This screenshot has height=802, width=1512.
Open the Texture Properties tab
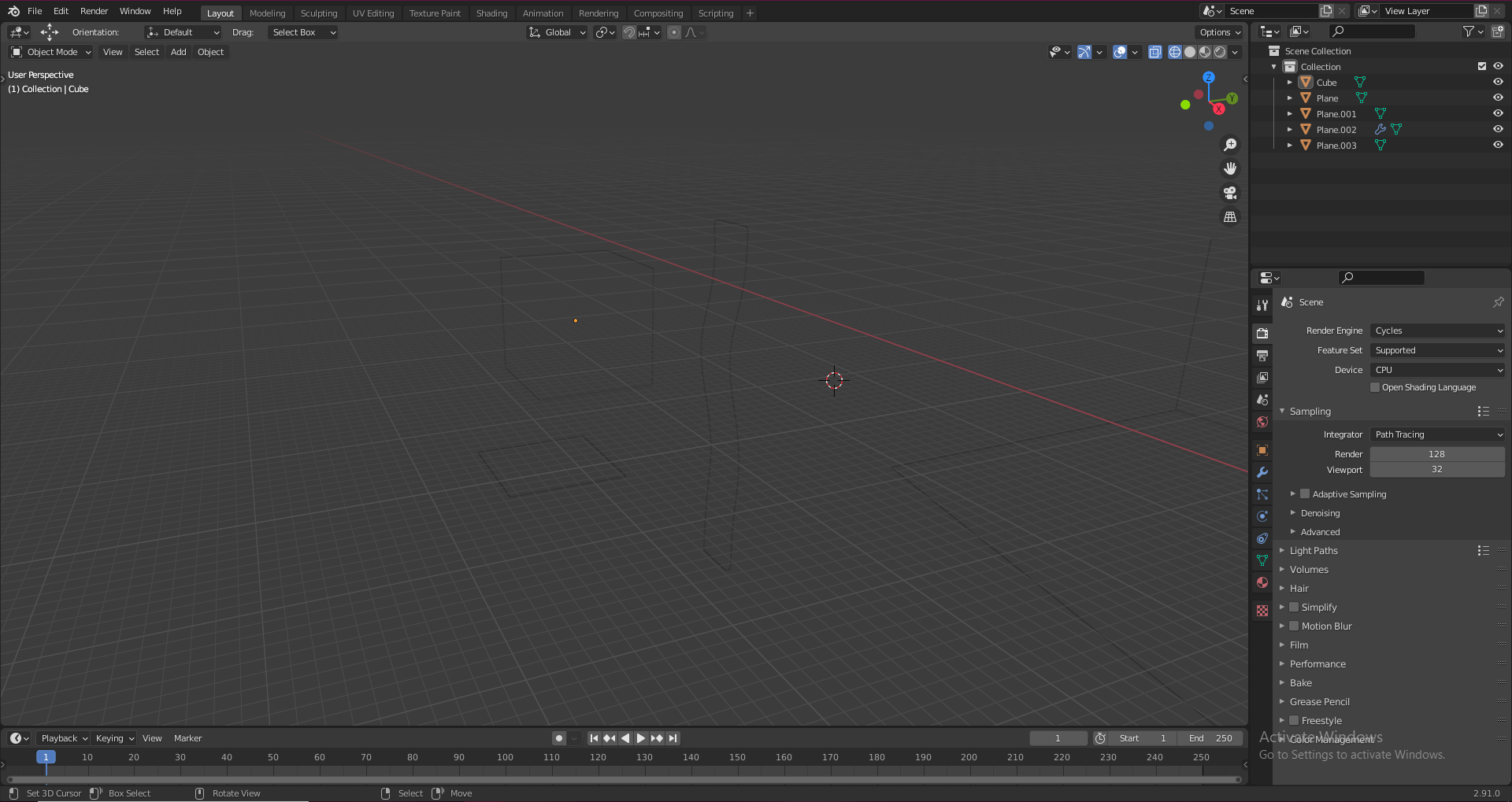pyautogui.click(x=1262, y=611)
